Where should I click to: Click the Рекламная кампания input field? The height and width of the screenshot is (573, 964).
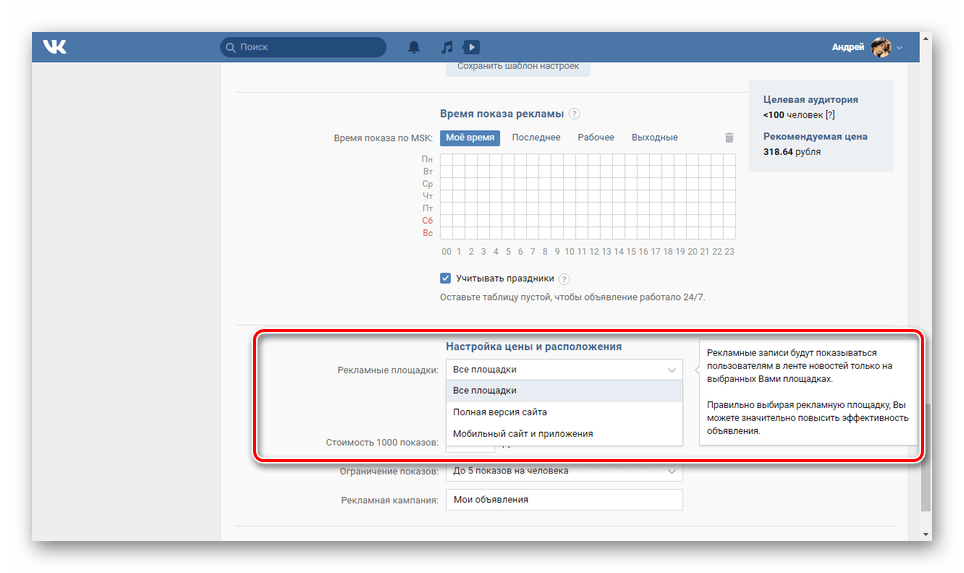click(564, 500)
